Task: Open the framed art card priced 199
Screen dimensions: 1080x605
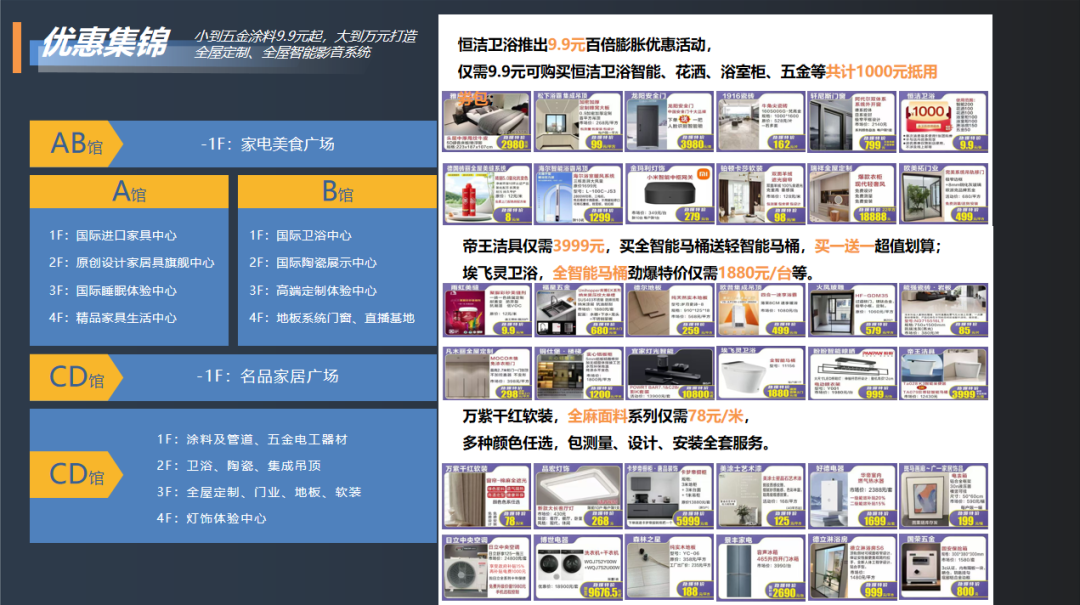Action: coord(944,496)
